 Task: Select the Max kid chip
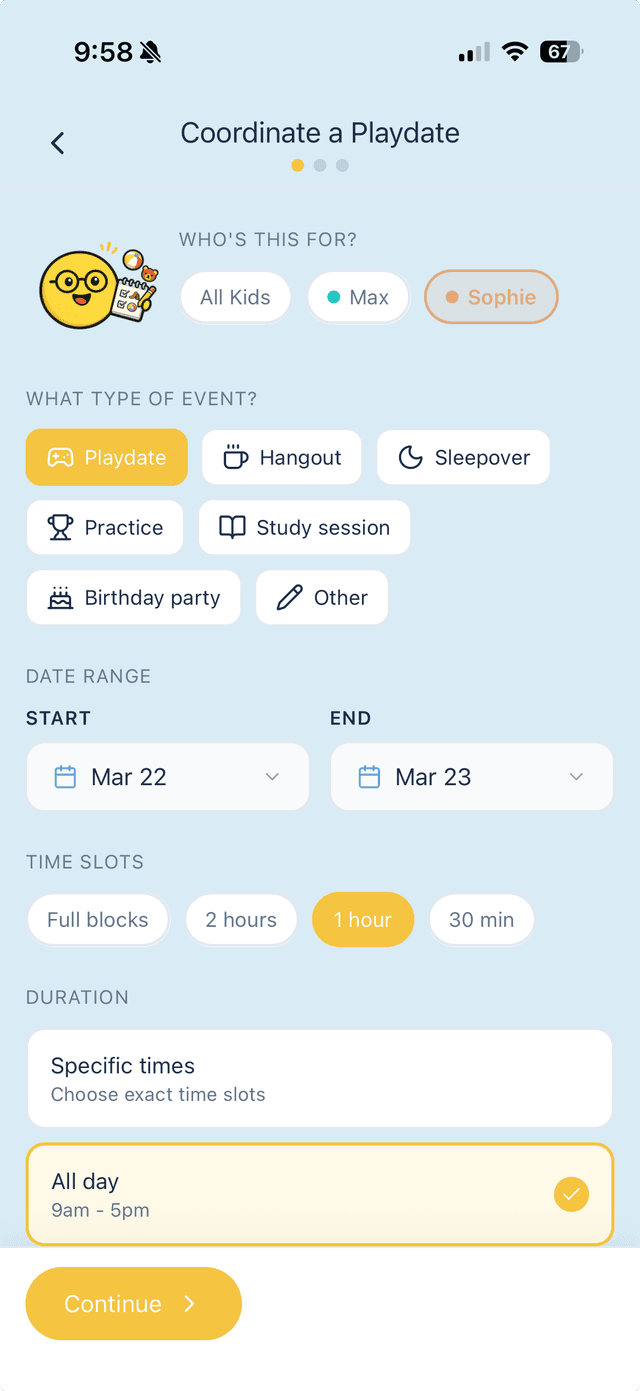click(358, 297)
